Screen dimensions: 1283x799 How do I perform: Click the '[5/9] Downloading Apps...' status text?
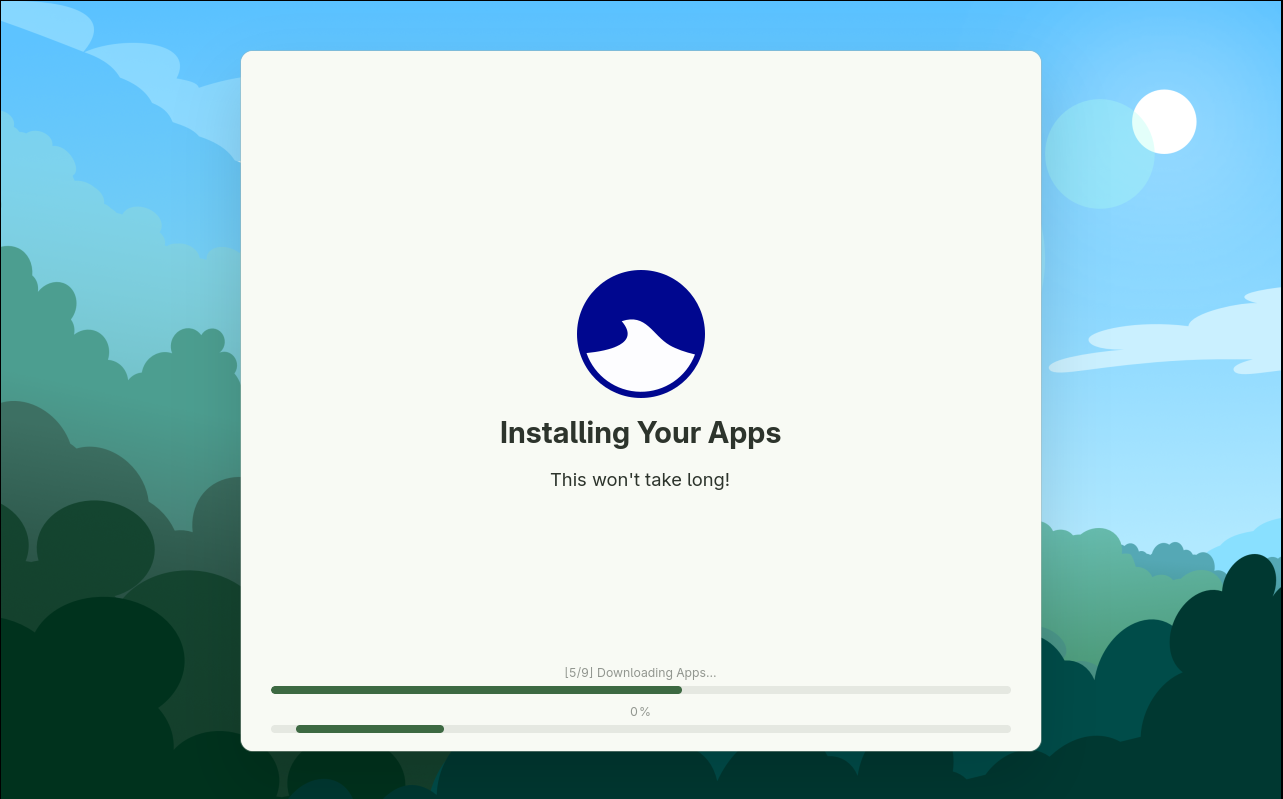click(640, 672)
